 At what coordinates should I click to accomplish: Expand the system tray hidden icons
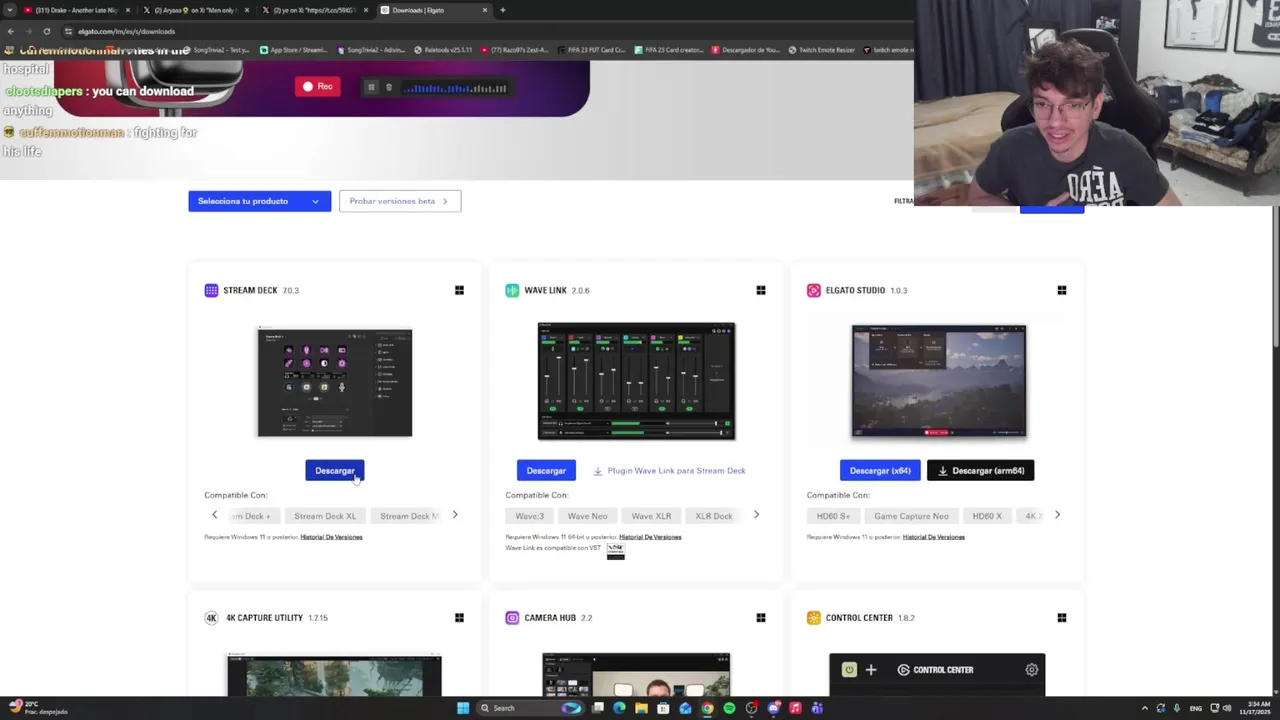click(1145, 708)
